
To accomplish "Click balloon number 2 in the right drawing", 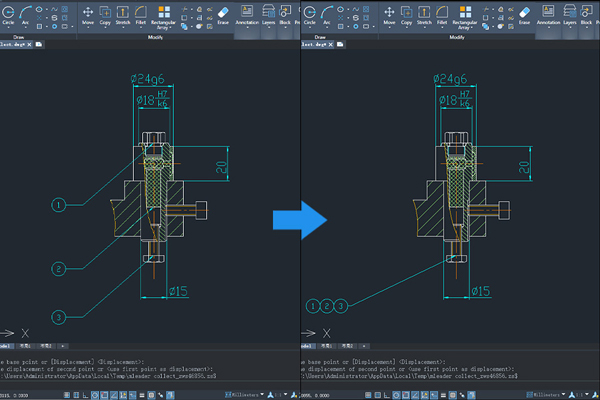I will tap(326, 306).
